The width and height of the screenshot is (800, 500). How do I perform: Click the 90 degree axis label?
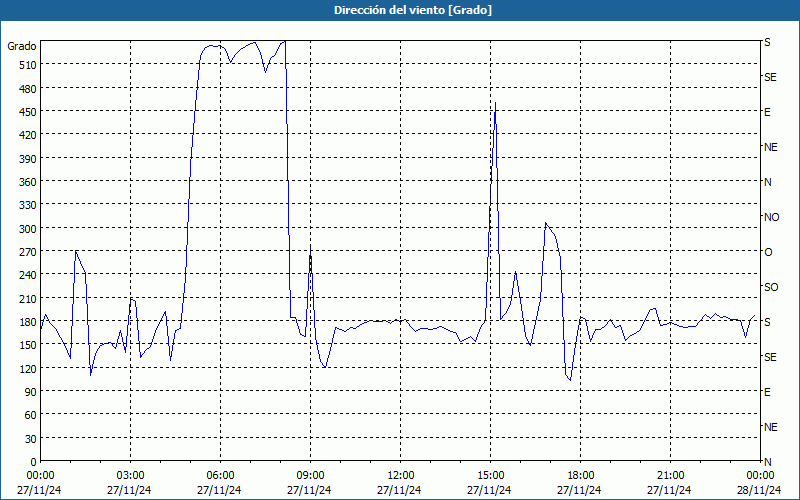(x=31, y=392)
